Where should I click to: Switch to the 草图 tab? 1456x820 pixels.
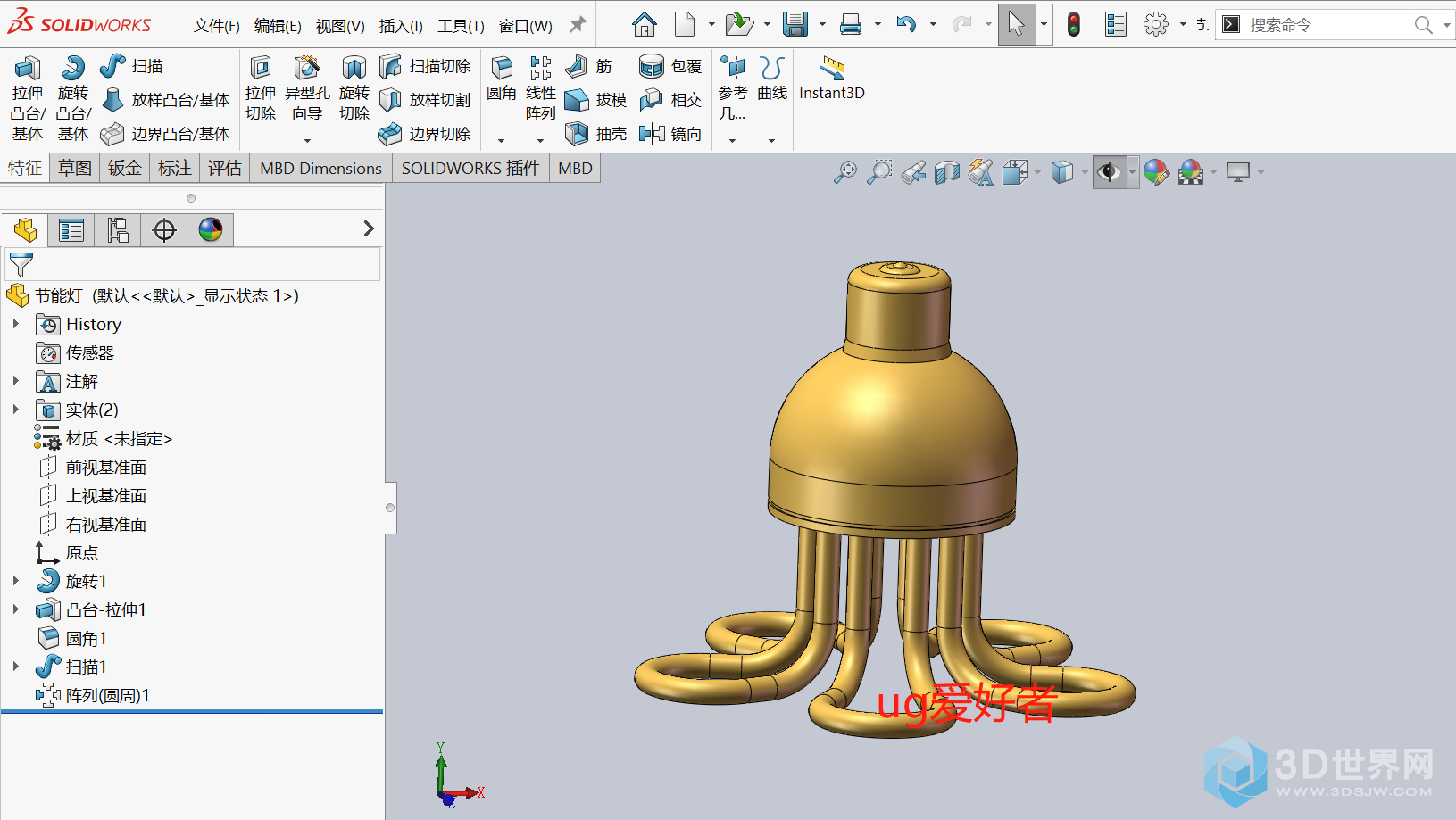(x=75, y=168)
